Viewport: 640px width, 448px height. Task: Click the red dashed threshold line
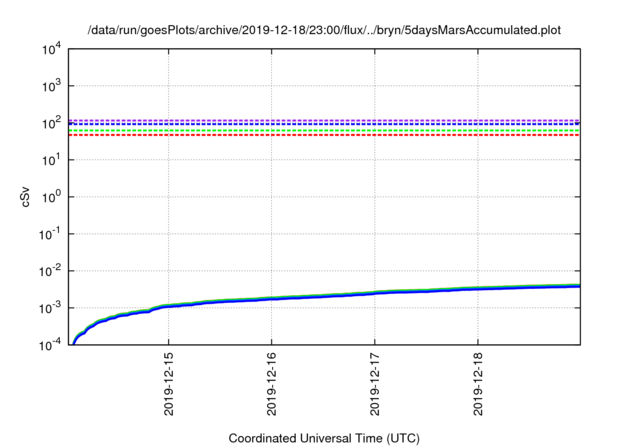[324, 135]
